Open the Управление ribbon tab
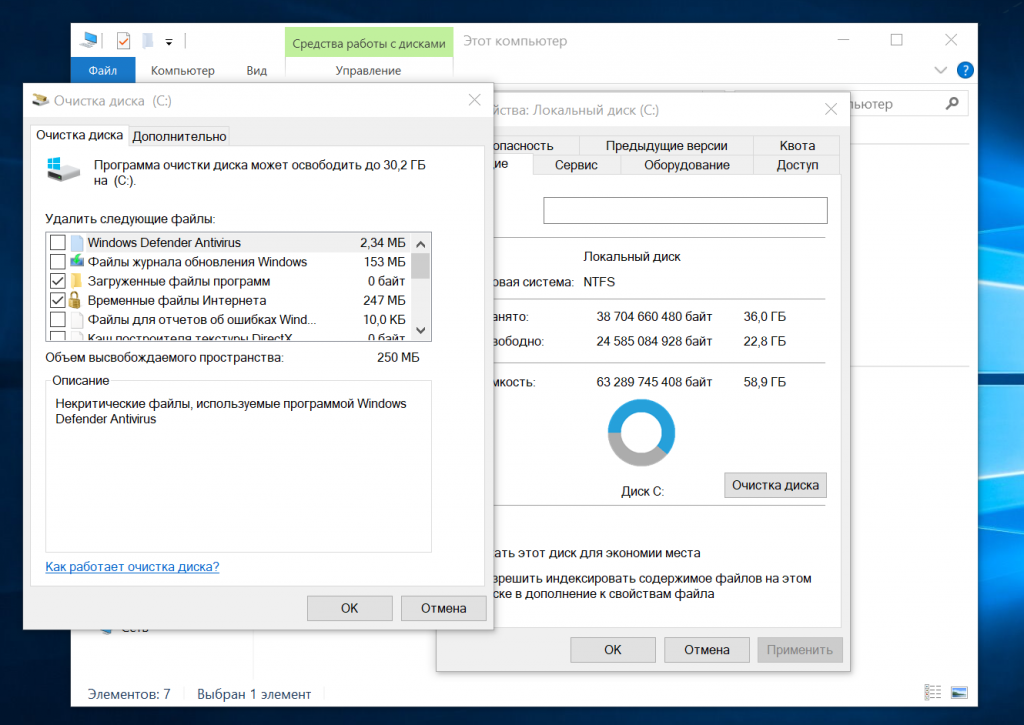 click(368, 70)
